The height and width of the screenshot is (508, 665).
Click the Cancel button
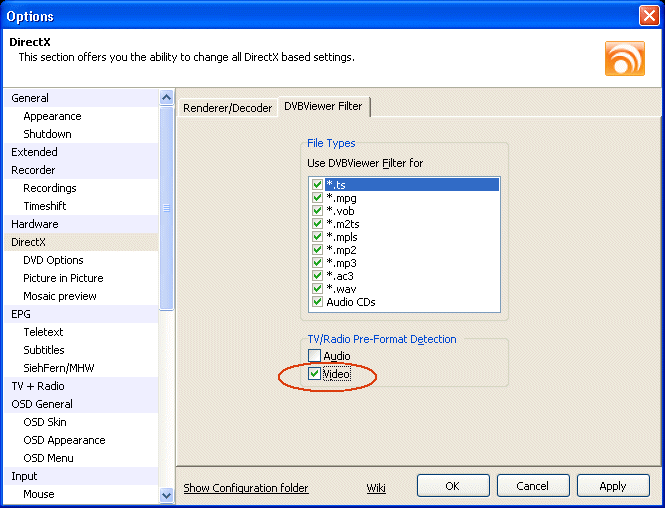(533, 486)
